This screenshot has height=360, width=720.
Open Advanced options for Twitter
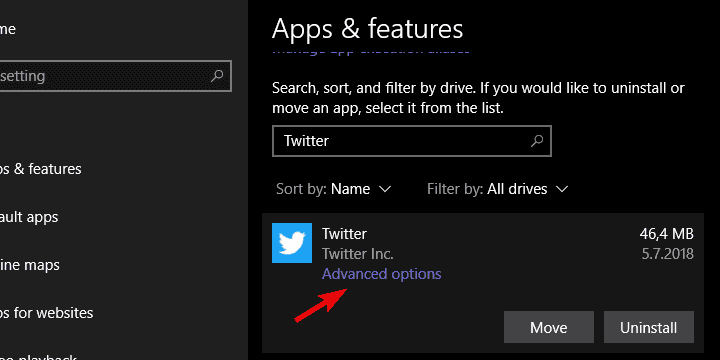click(382, 274)
